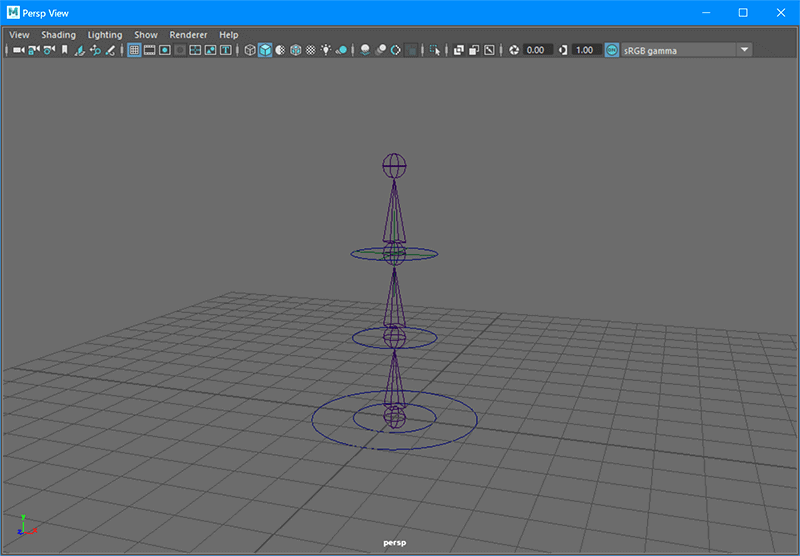Click the XRay Joints icon
800x556 pixels.
tap(489, 50)
